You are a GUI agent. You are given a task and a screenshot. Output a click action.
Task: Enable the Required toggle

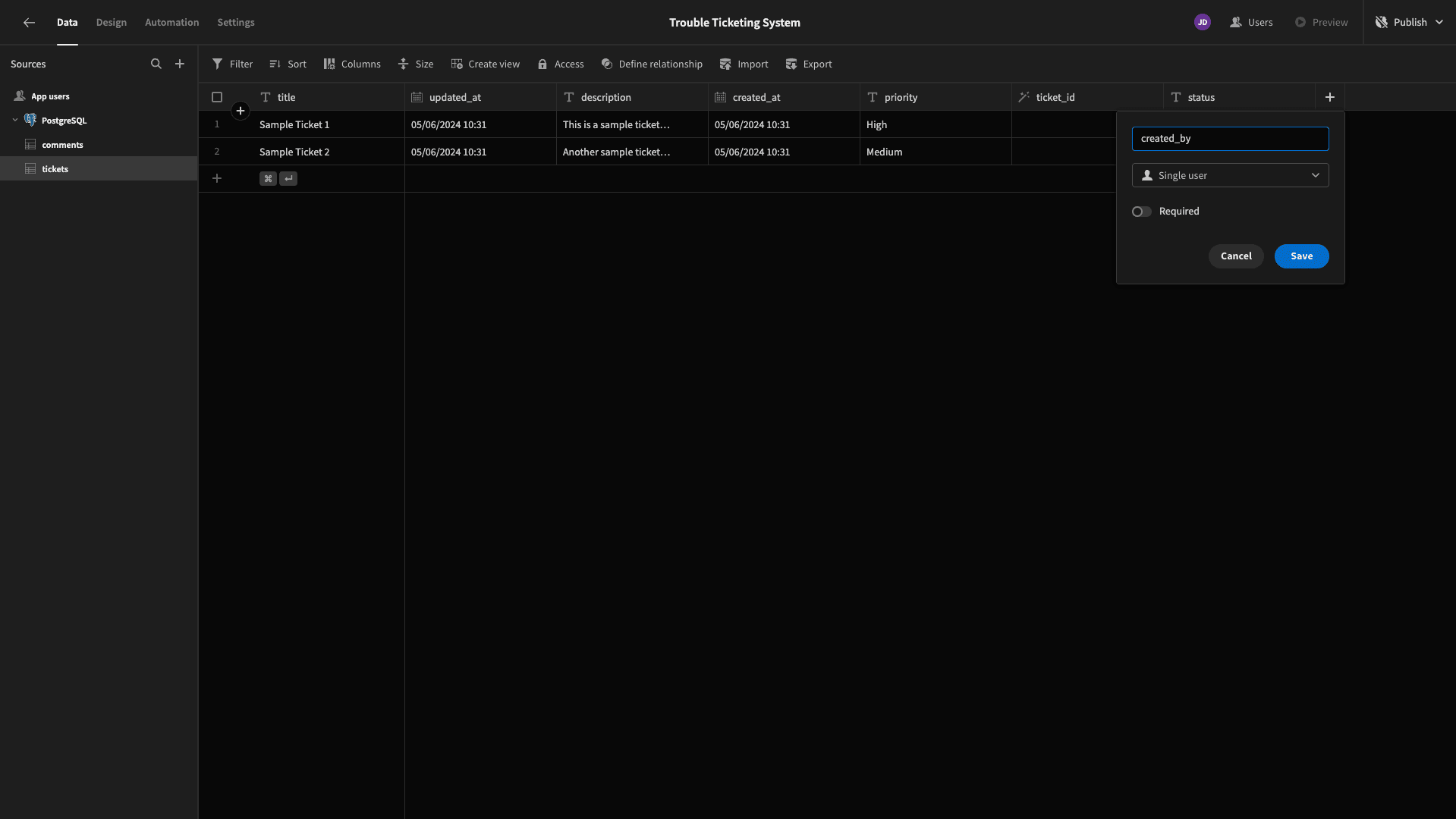1142,212
